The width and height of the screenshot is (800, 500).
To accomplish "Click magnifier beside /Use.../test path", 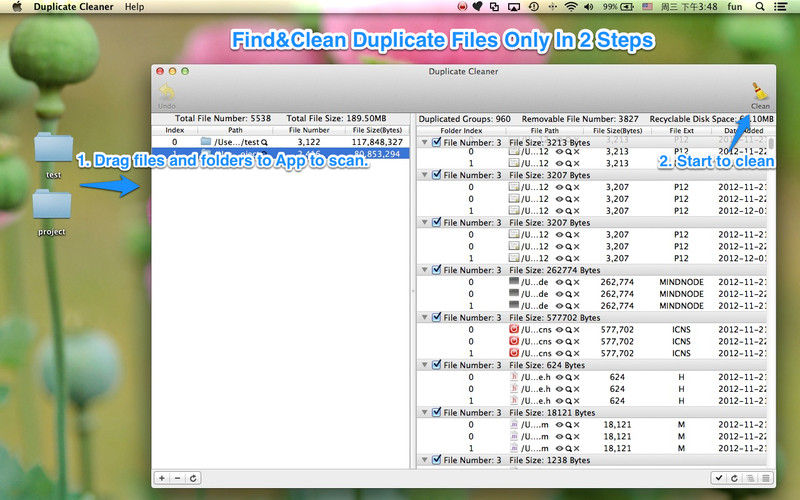I will coord(264,142).
